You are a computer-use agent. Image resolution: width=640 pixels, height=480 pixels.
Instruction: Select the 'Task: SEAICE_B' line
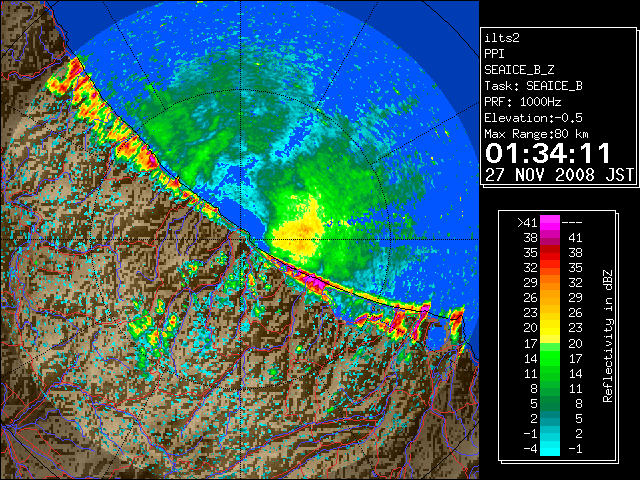[x=533, y=86]
